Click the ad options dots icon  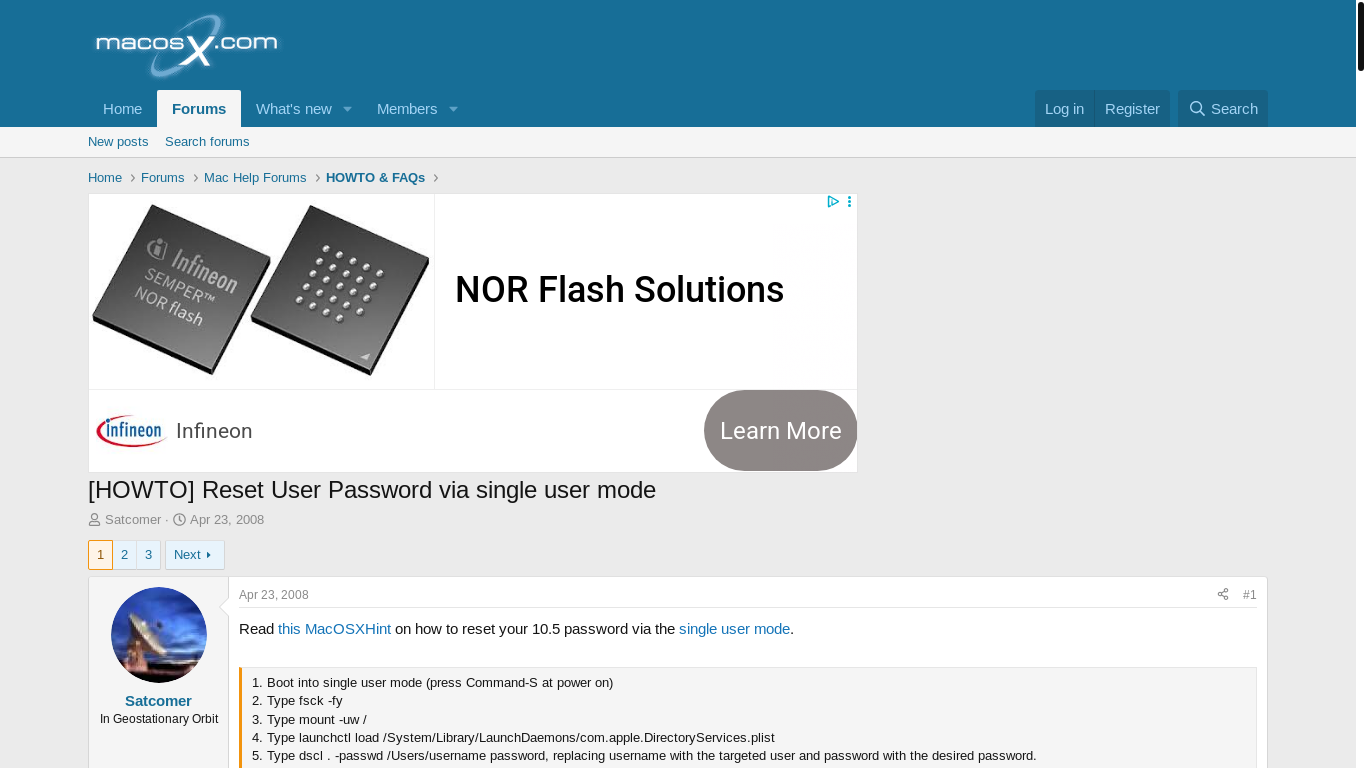(x=850, y=202)
